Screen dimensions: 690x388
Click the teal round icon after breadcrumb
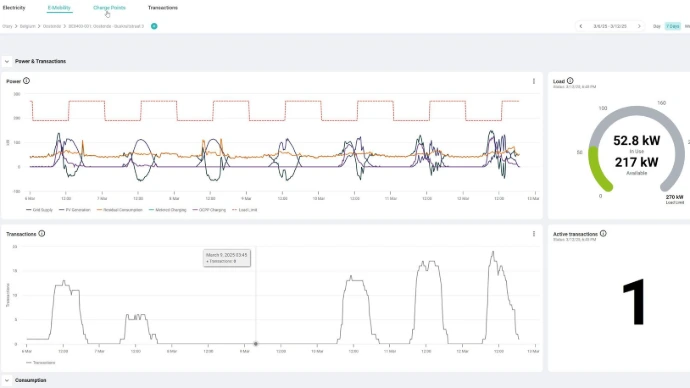(x=154, y=26)
